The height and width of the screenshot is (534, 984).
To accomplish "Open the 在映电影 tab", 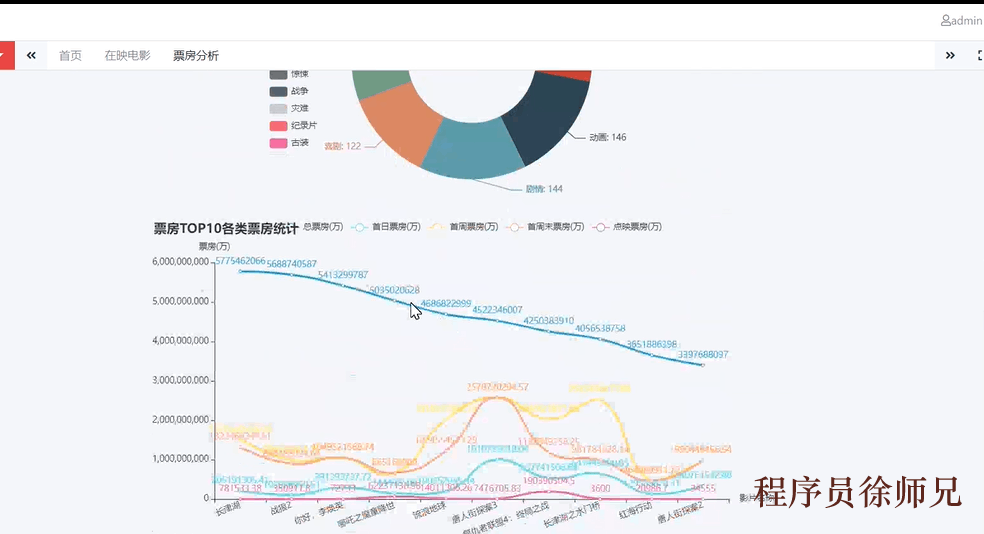I will pyautogui.click(x=127, y=55).
